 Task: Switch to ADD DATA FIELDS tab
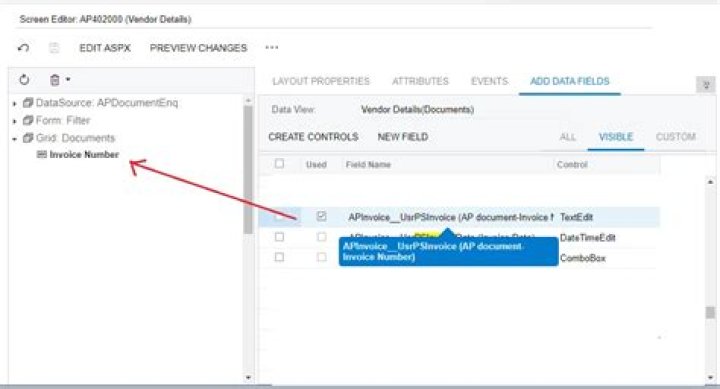[x=570, y=81]
